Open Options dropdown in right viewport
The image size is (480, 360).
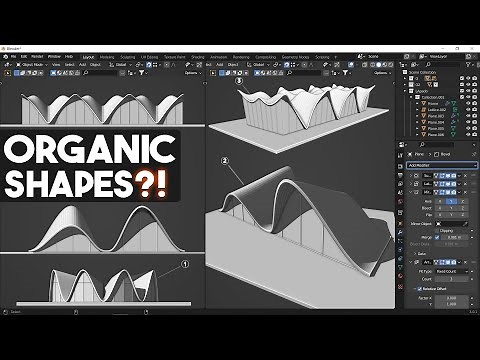382,73
